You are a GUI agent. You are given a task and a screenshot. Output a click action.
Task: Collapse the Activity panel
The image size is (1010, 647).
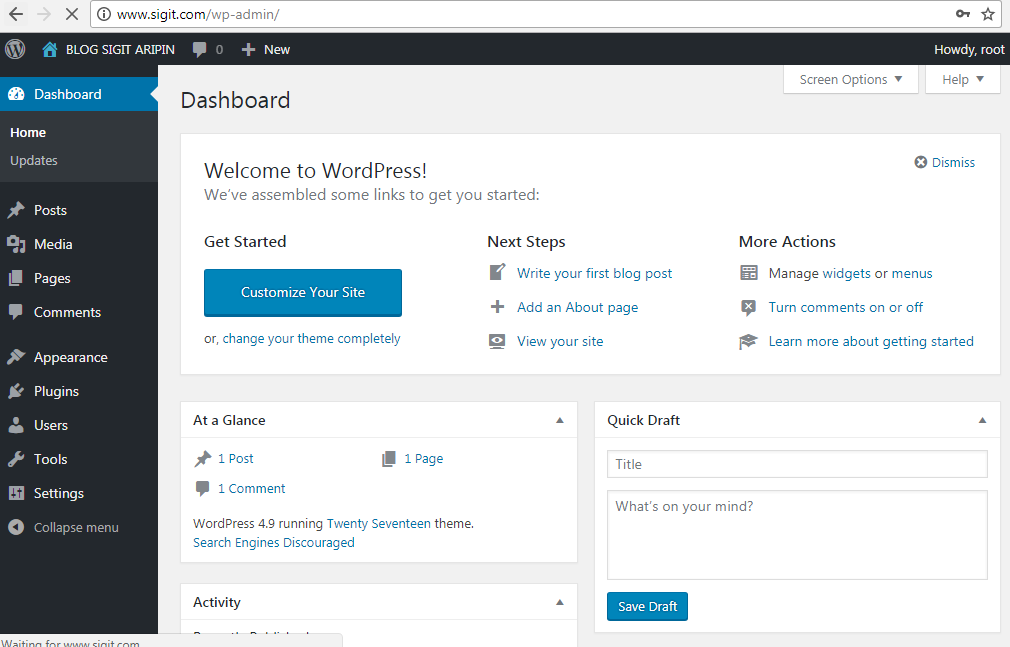point(560,602)
